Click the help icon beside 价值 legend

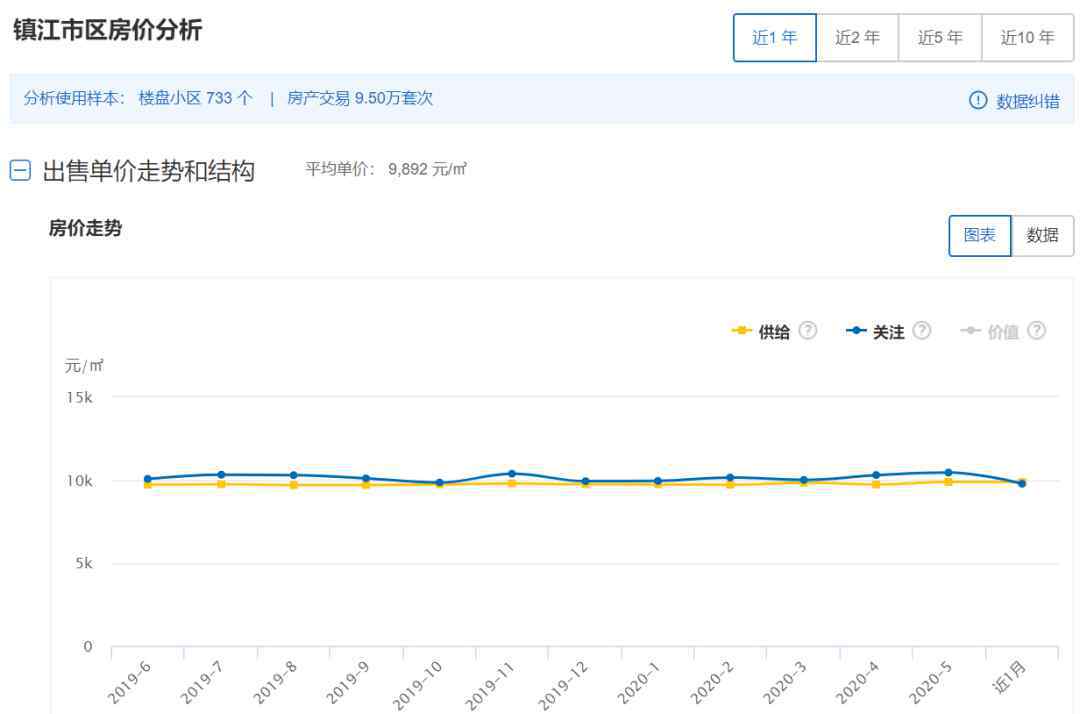click(x=1037, y=331)
